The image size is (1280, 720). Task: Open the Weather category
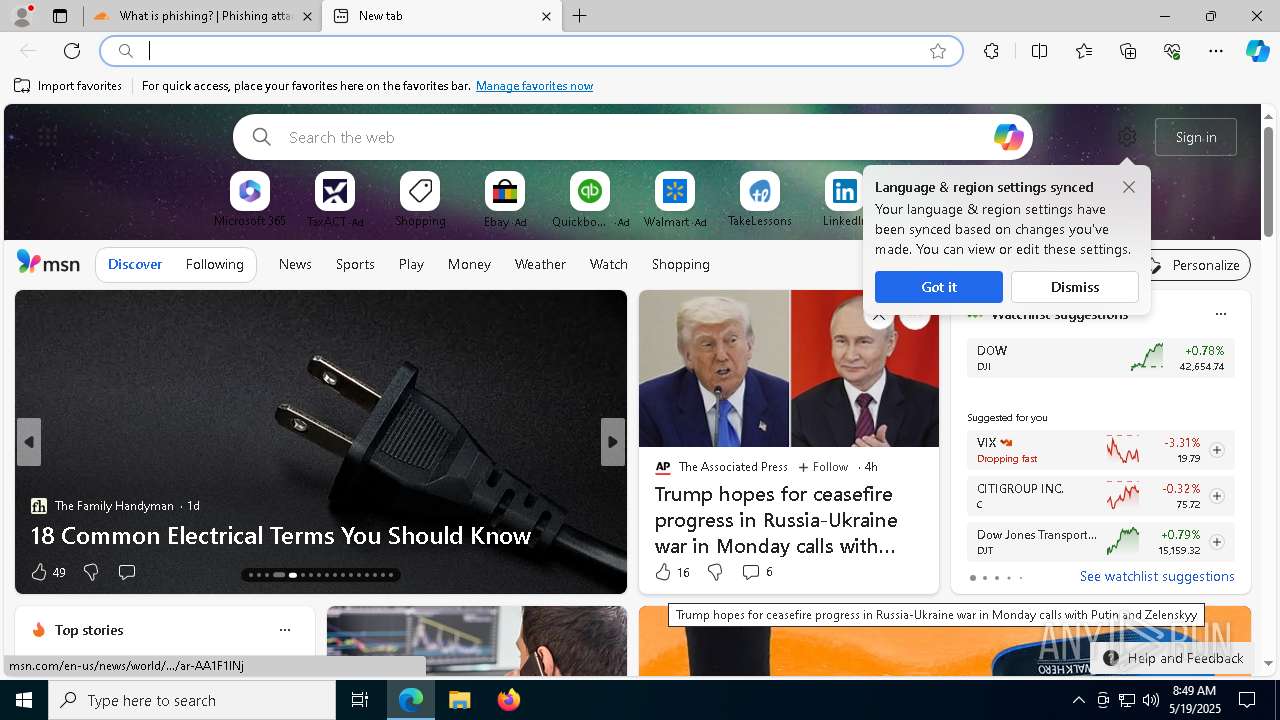pos(540,264)
